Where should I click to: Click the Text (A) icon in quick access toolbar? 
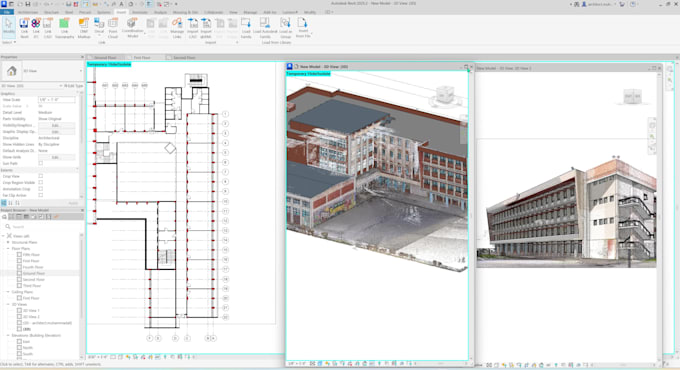tap(121, 4)
